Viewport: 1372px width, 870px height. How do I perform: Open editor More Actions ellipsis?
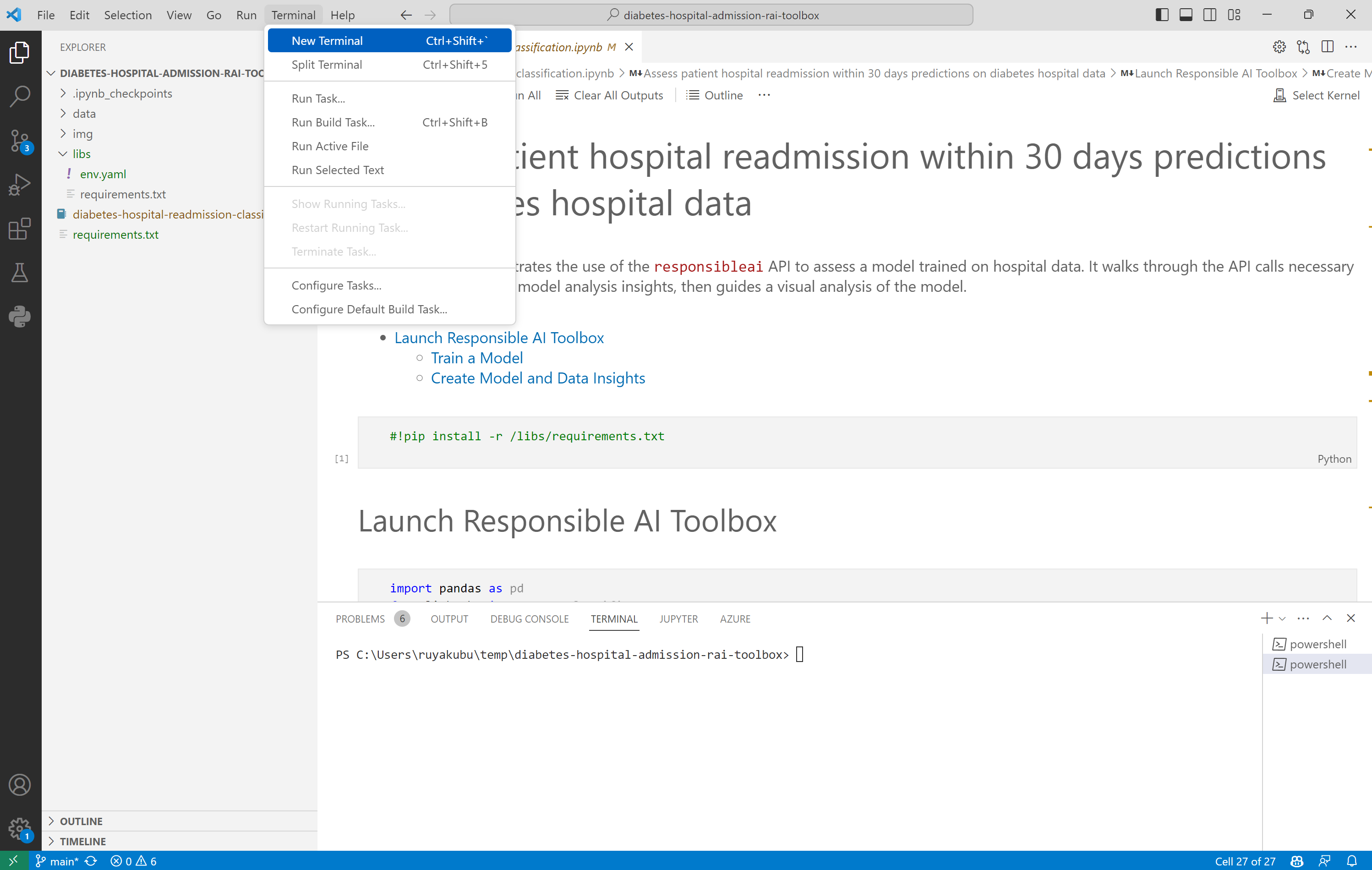point(1351,47)
